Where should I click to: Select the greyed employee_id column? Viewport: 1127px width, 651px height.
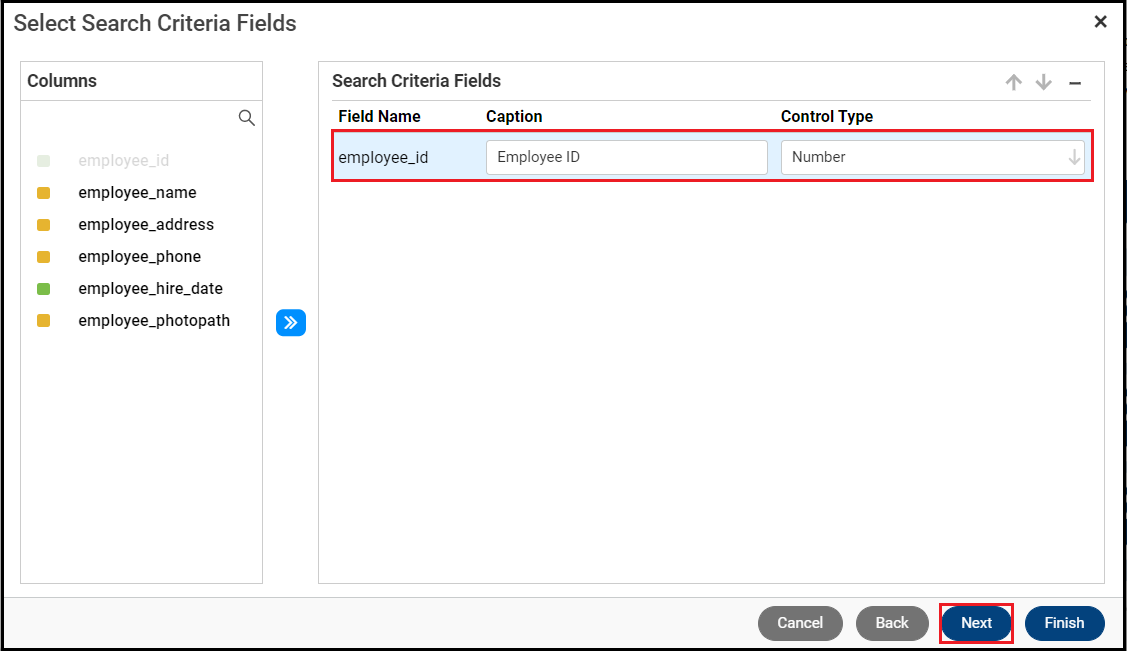pos(123,161)
